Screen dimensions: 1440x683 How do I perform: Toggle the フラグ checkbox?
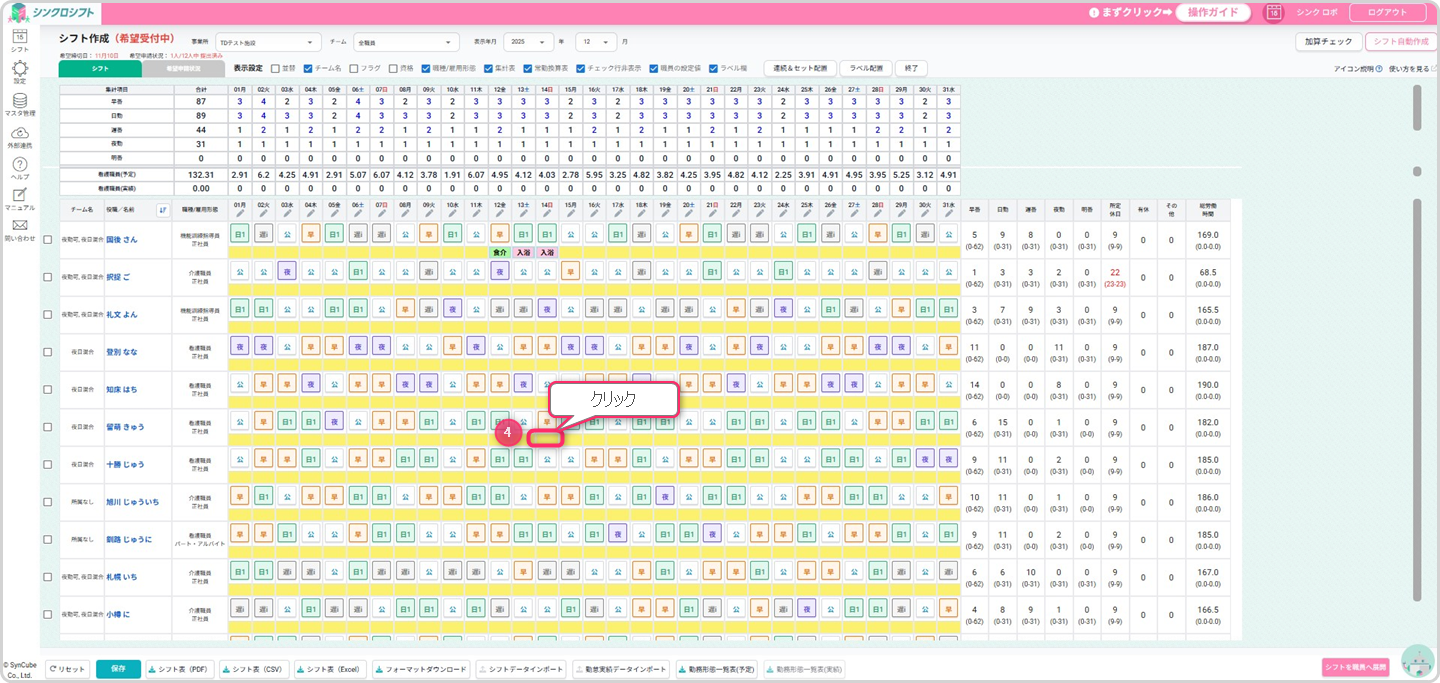coord(353,69)
